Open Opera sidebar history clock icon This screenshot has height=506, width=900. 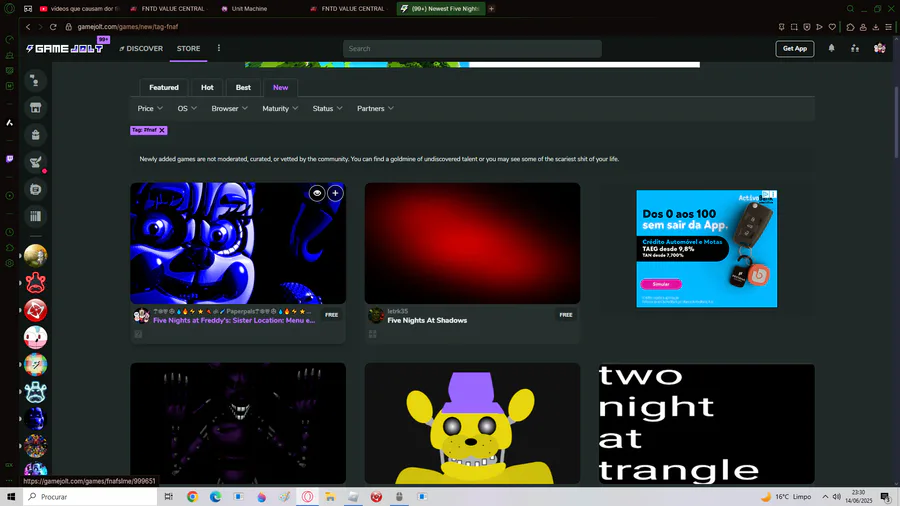pos(9,232)
